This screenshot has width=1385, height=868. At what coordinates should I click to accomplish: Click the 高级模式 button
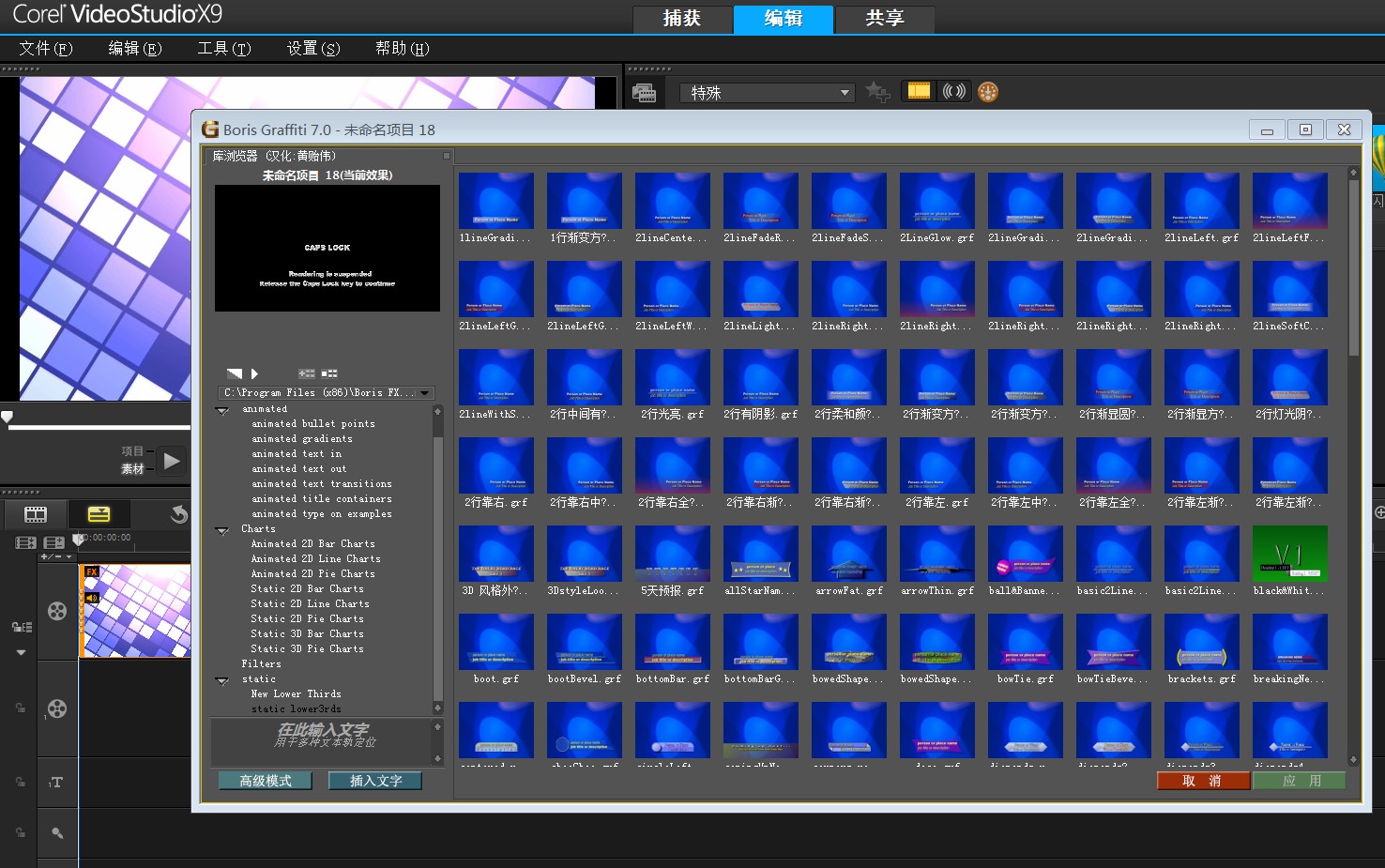(266, 781)
